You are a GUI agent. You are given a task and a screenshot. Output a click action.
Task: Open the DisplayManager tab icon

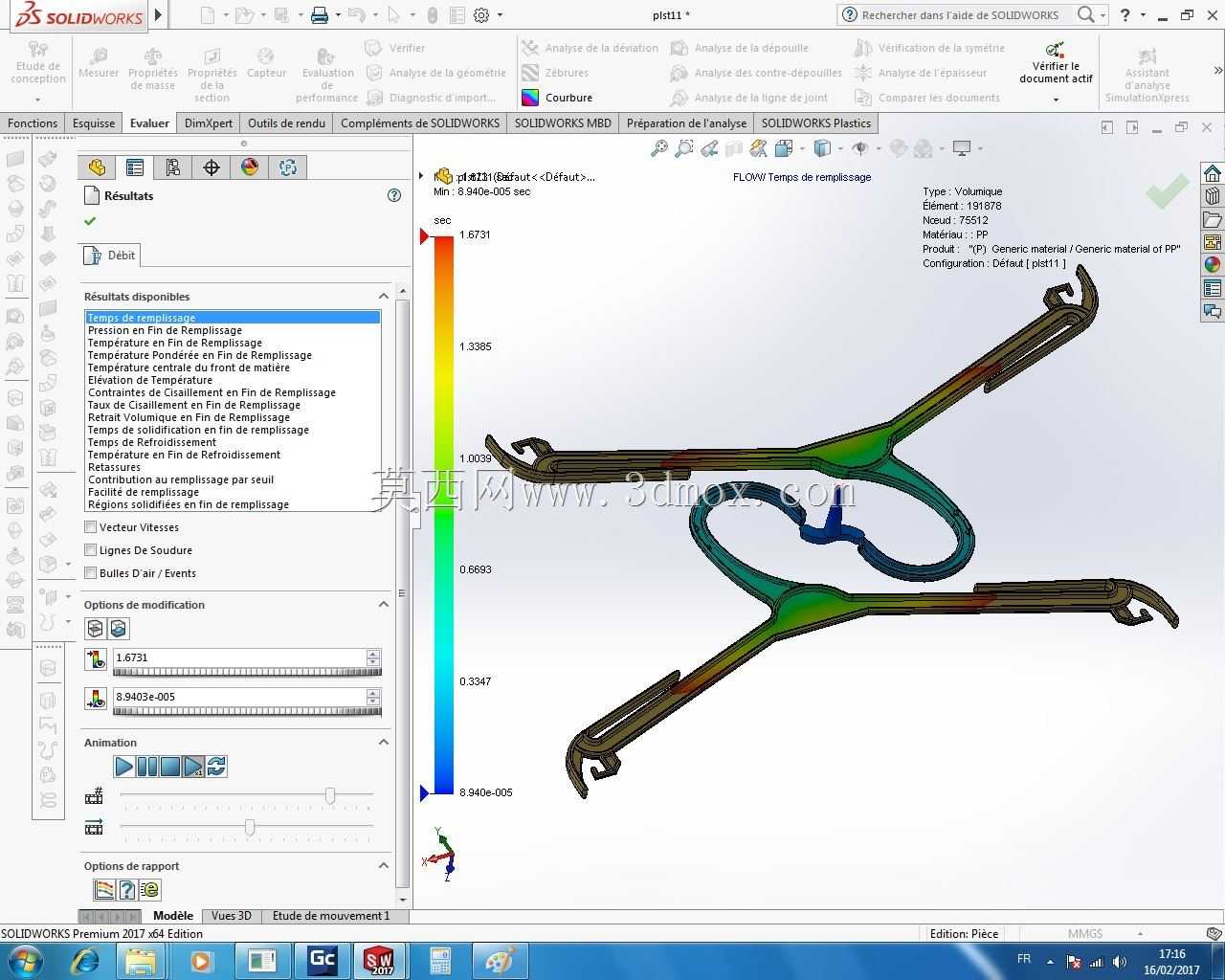tap(250, 167)
